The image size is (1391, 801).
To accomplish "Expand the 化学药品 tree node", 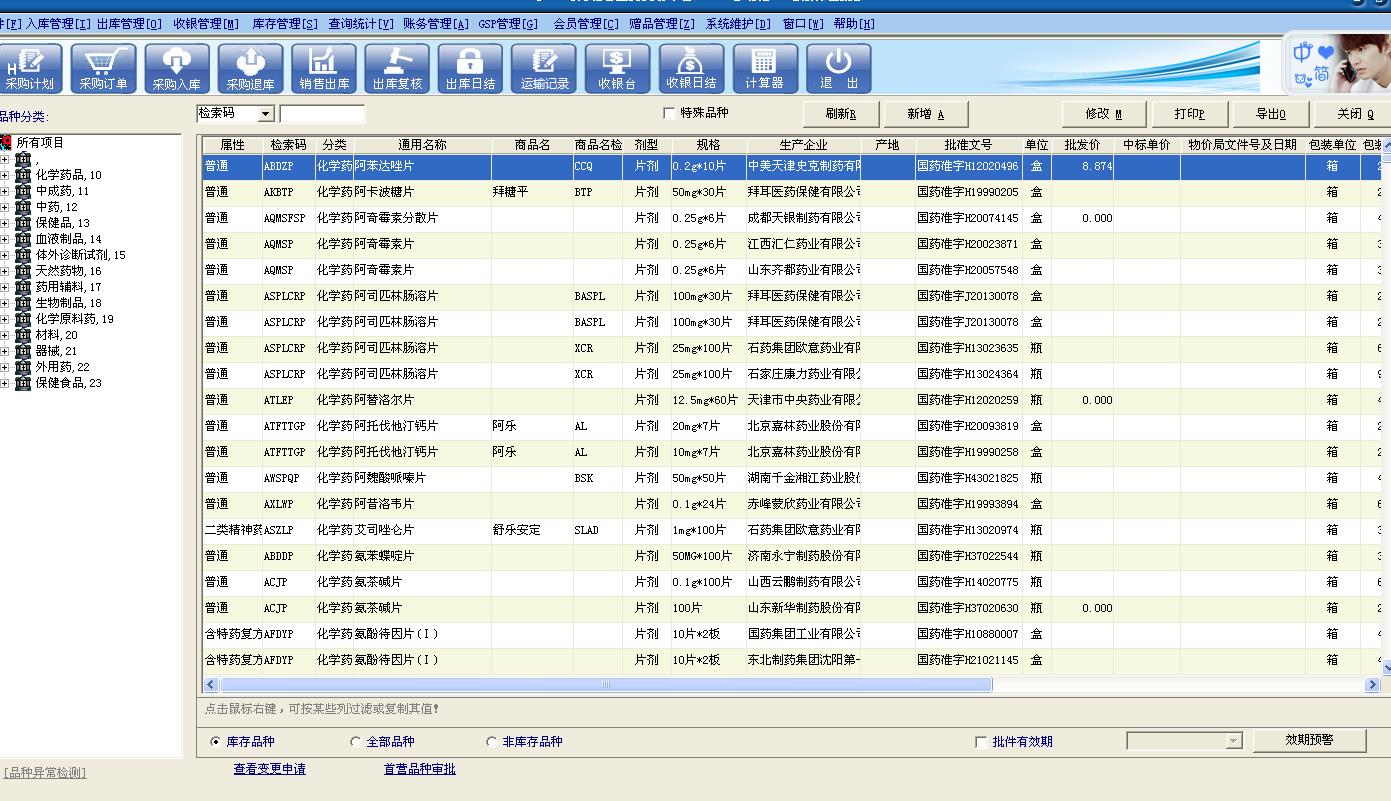I will coord(6,175).
